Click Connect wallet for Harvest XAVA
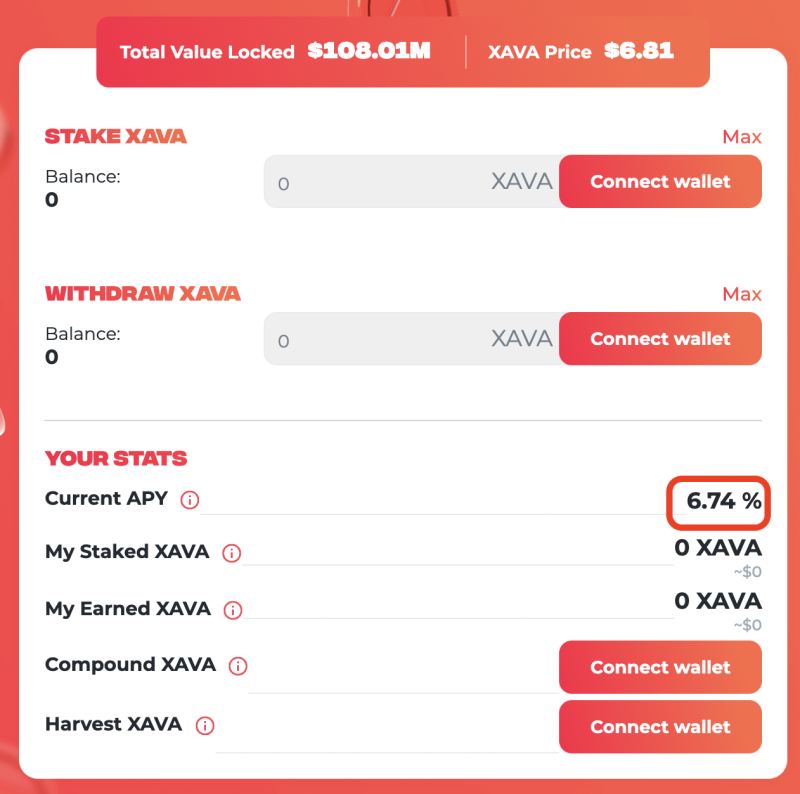800x794 pixels. pos(660,727)
